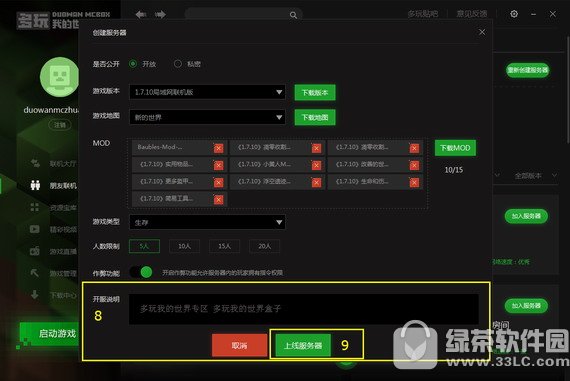Click the 注销 logout button under the username
Image resolution: width=570 pixels, height=381 pixels.
60,125
